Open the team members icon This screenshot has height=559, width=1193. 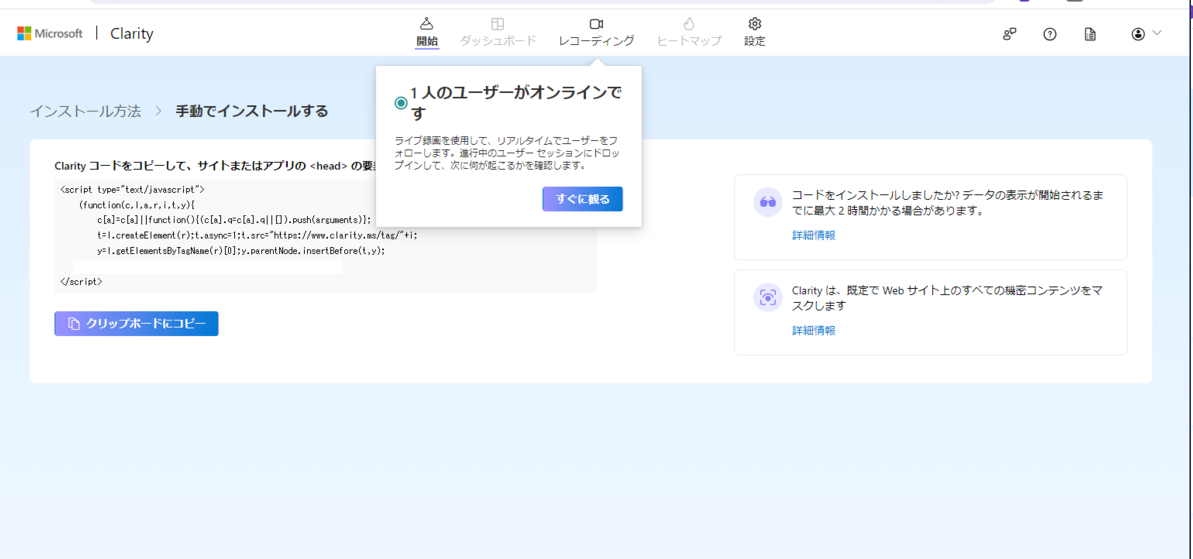1010,33
